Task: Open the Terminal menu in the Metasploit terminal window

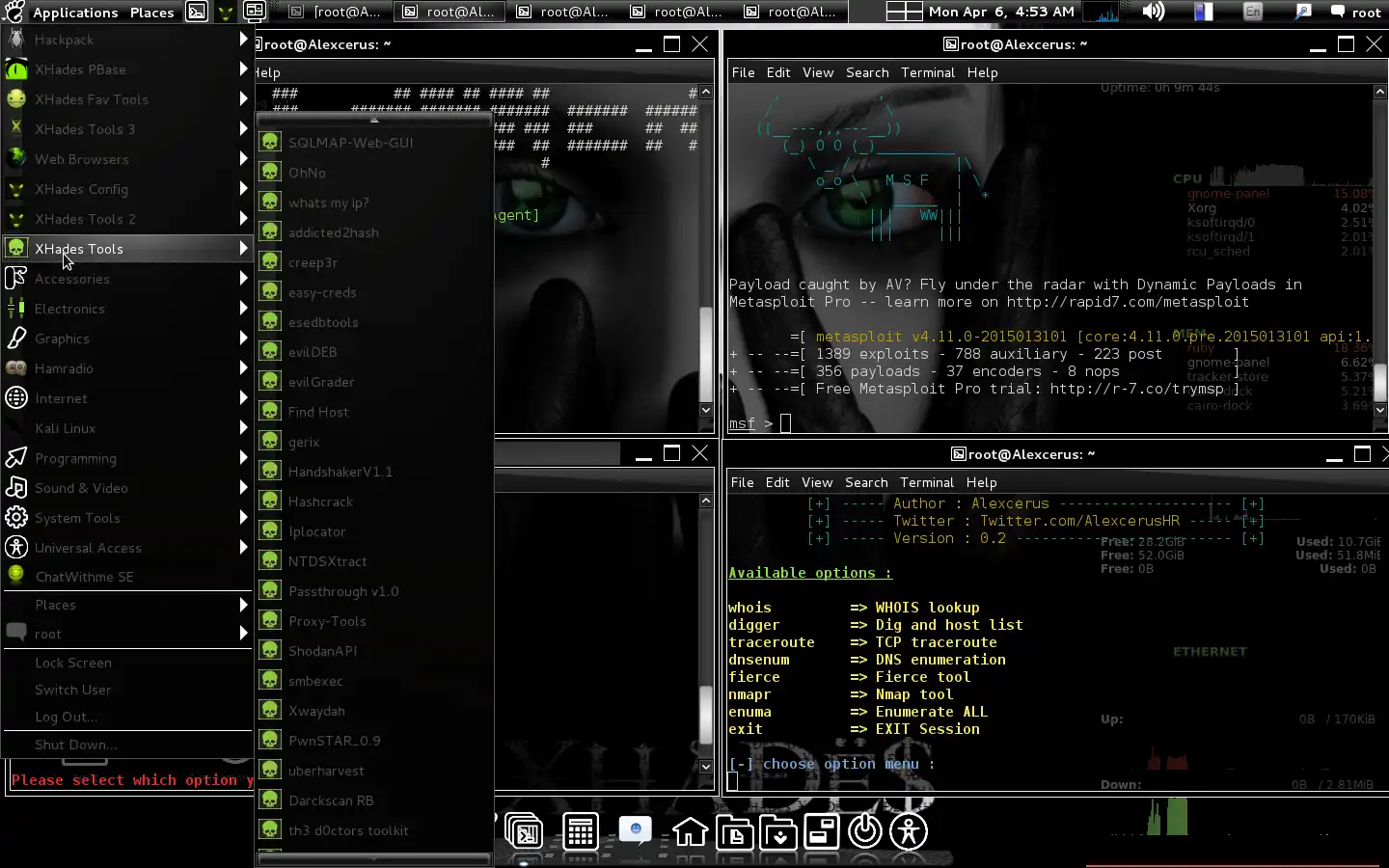Action: tap(928, 72)
